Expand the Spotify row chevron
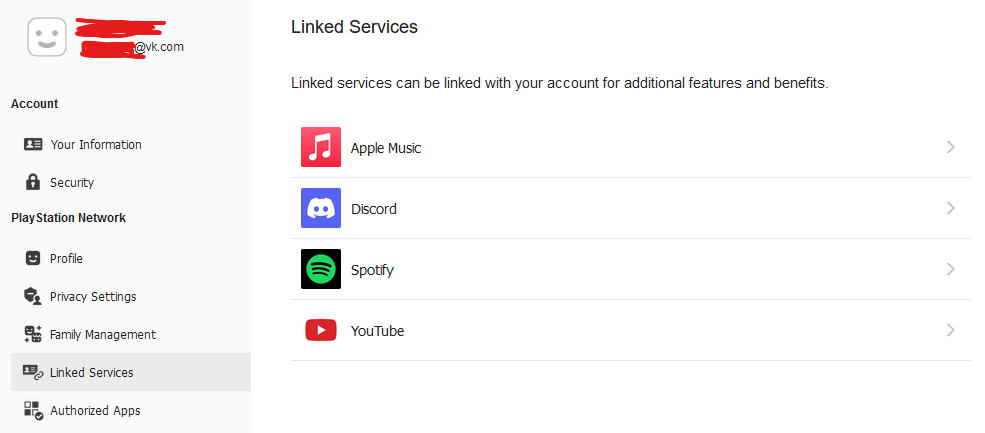This screenshot has height=433, width=985. (950, 269)
